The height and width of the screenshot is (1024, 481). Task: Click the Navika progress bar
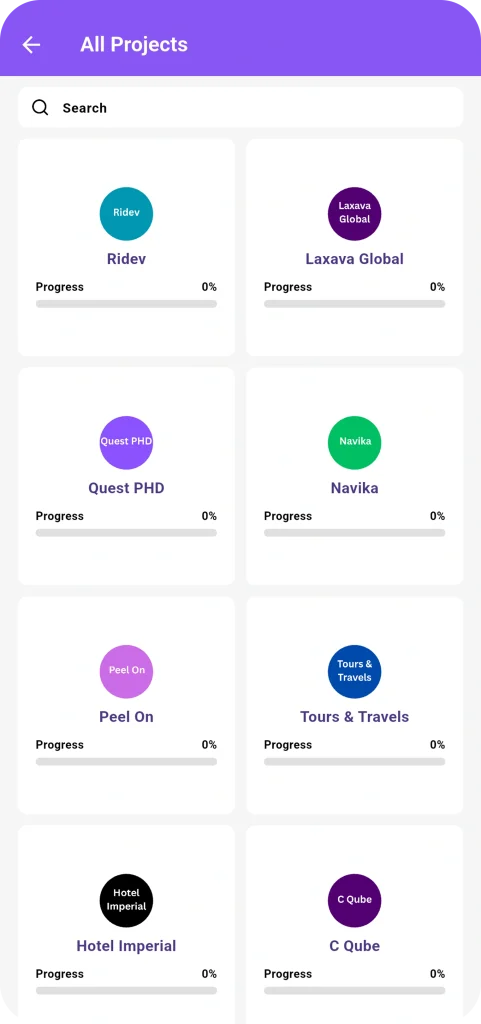point(354,533)
